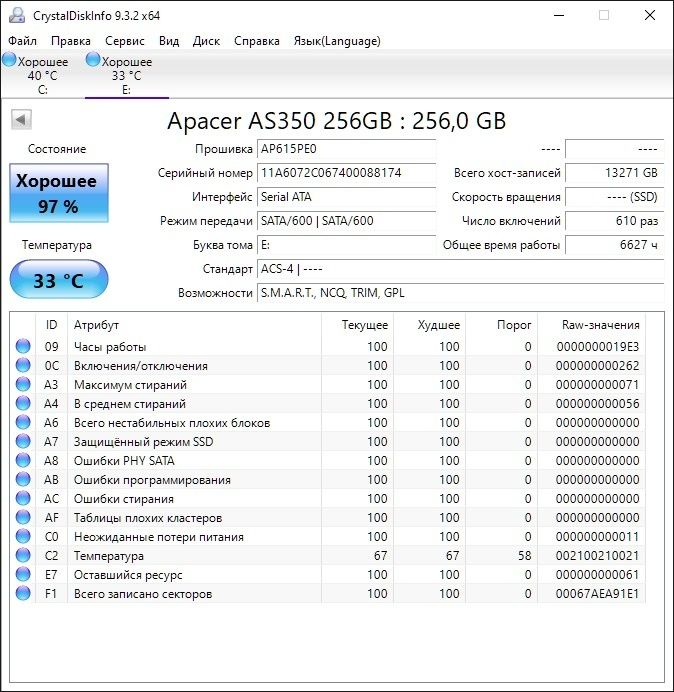Image resolution: width=674 pixels, height=692 pixels.
Task: Click the status orb for attribute C2 Температура
Action: point(23,555)
